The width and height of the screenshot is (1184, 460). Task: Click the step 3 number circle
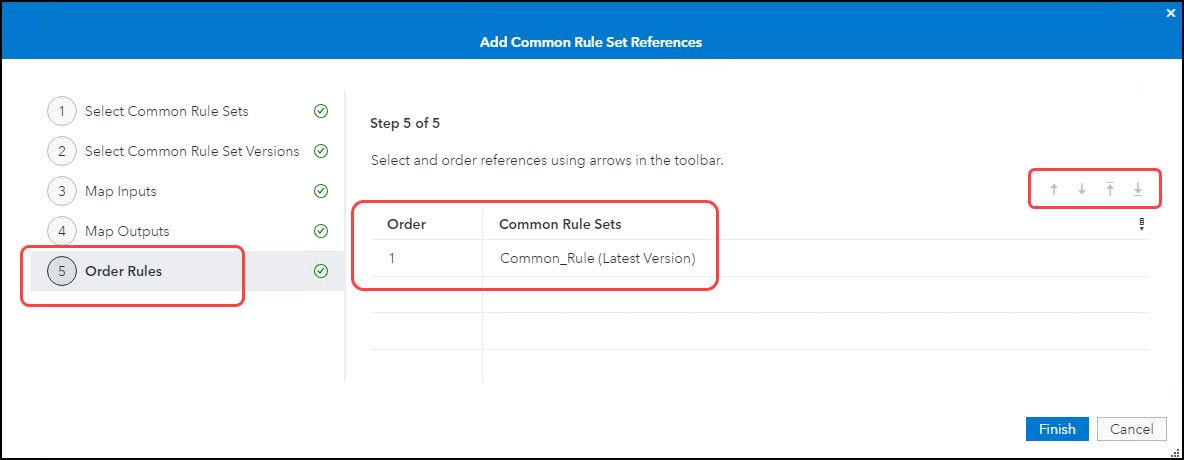(62, 191)
